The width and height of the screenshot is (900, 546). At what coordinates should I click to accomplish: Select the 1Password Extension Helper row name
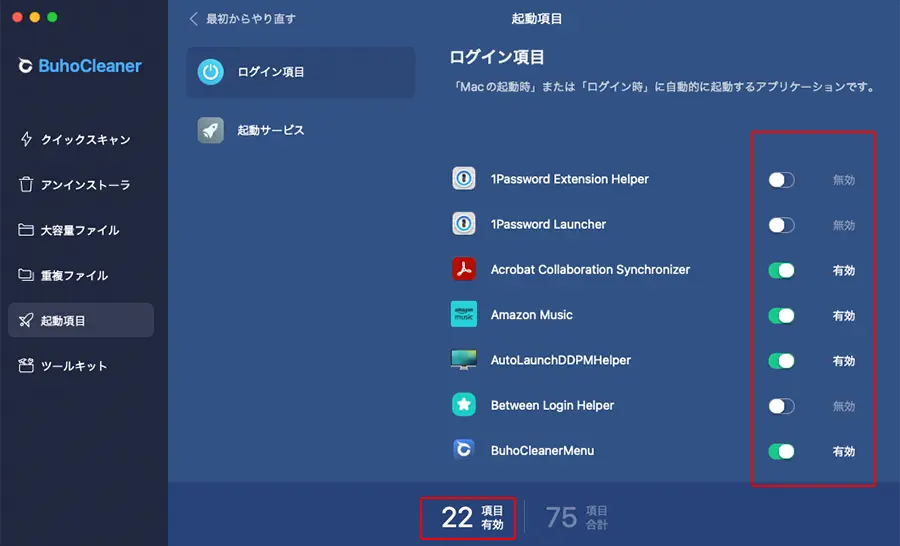point(569,179)
